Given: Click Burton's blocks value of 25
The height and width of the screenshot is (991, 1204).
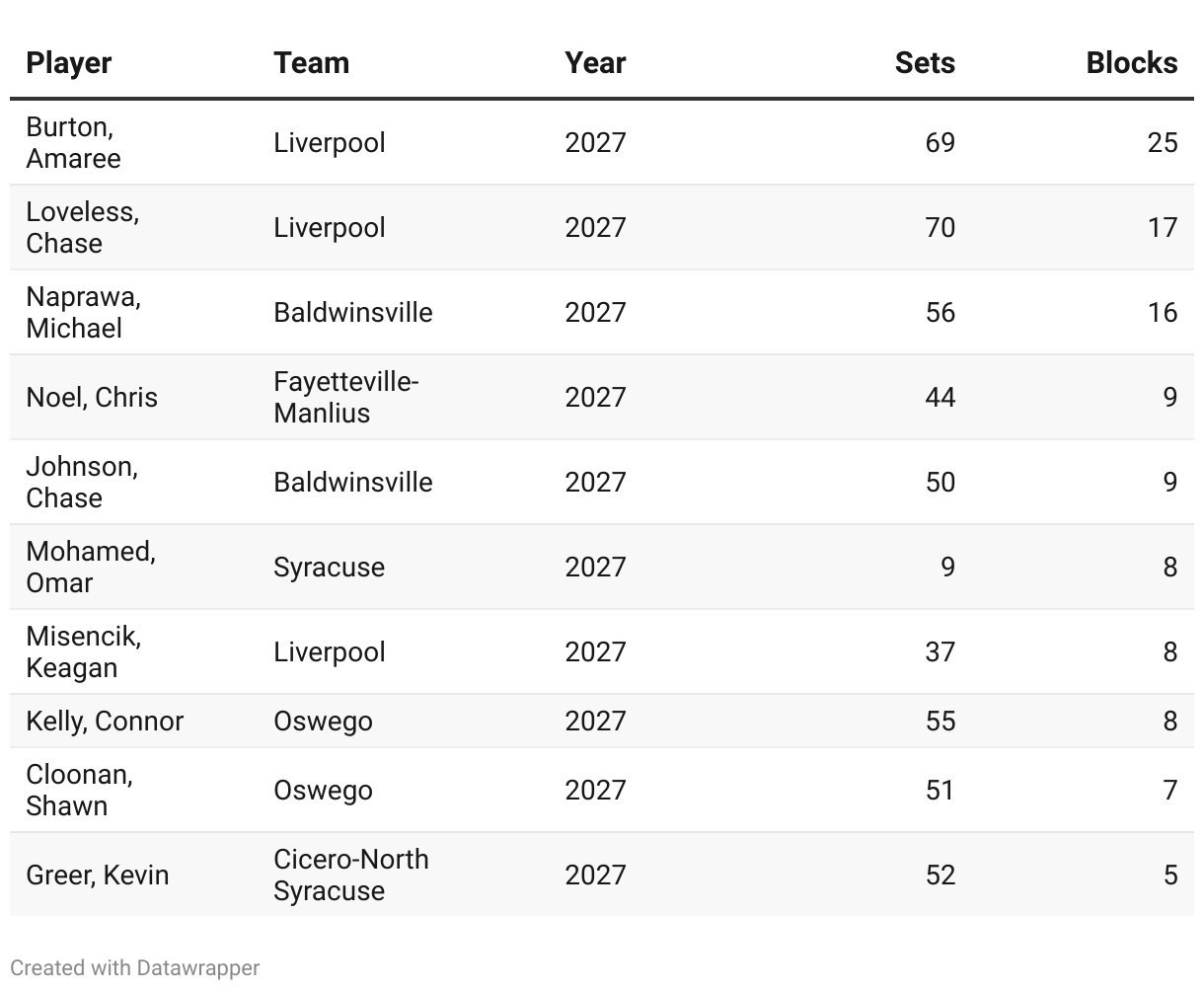Looking at the screenshot, I should 1162,143.
